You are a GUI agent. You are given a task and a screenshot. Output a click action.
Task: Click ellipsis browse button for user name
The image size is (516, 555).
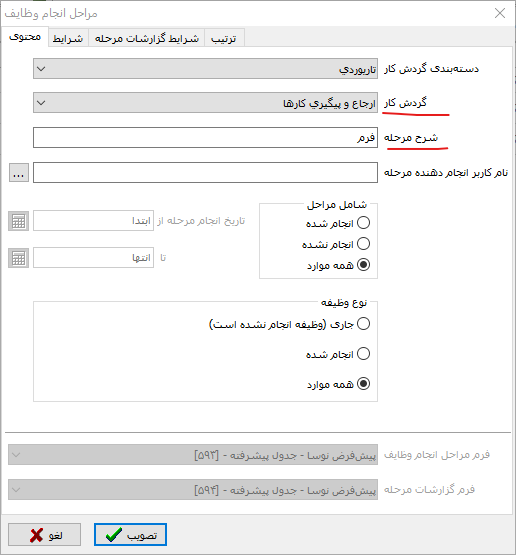click(x=19, y=173)
